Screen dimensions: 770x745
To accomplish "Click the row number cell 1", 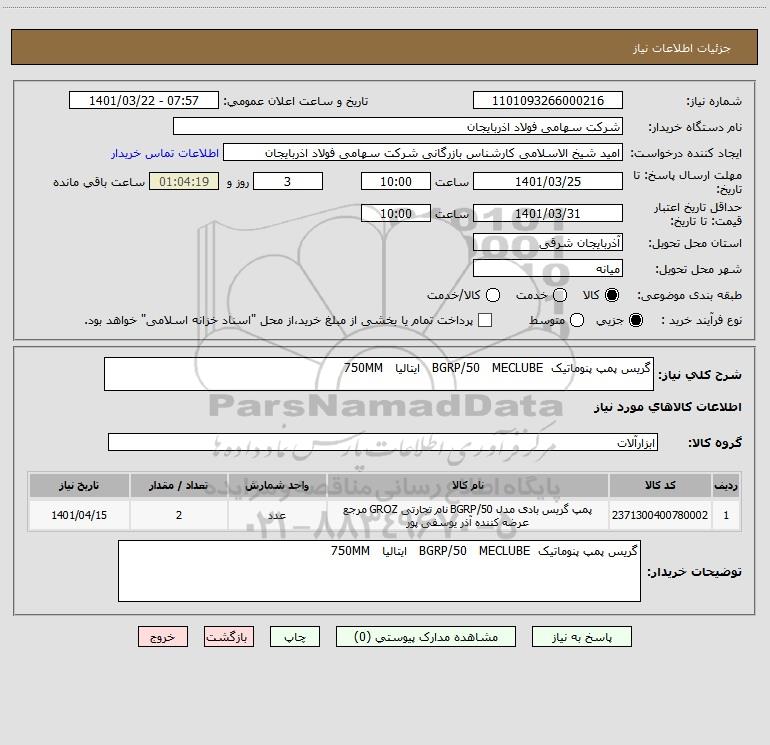I will 726,515.
